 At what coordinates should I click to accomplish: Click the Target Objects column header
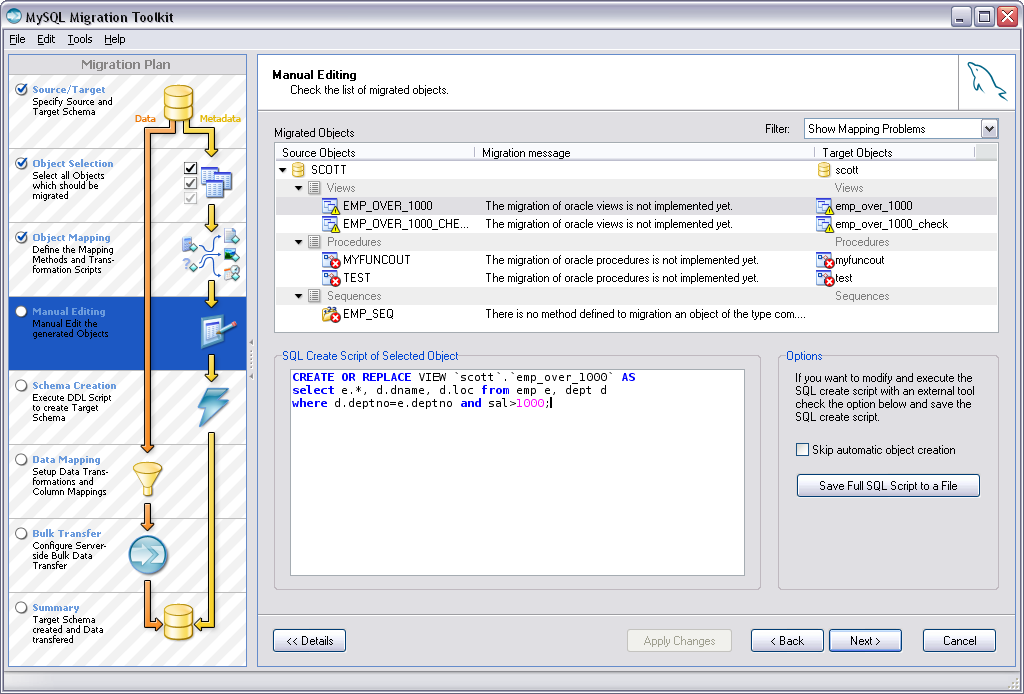coord(895,153)
